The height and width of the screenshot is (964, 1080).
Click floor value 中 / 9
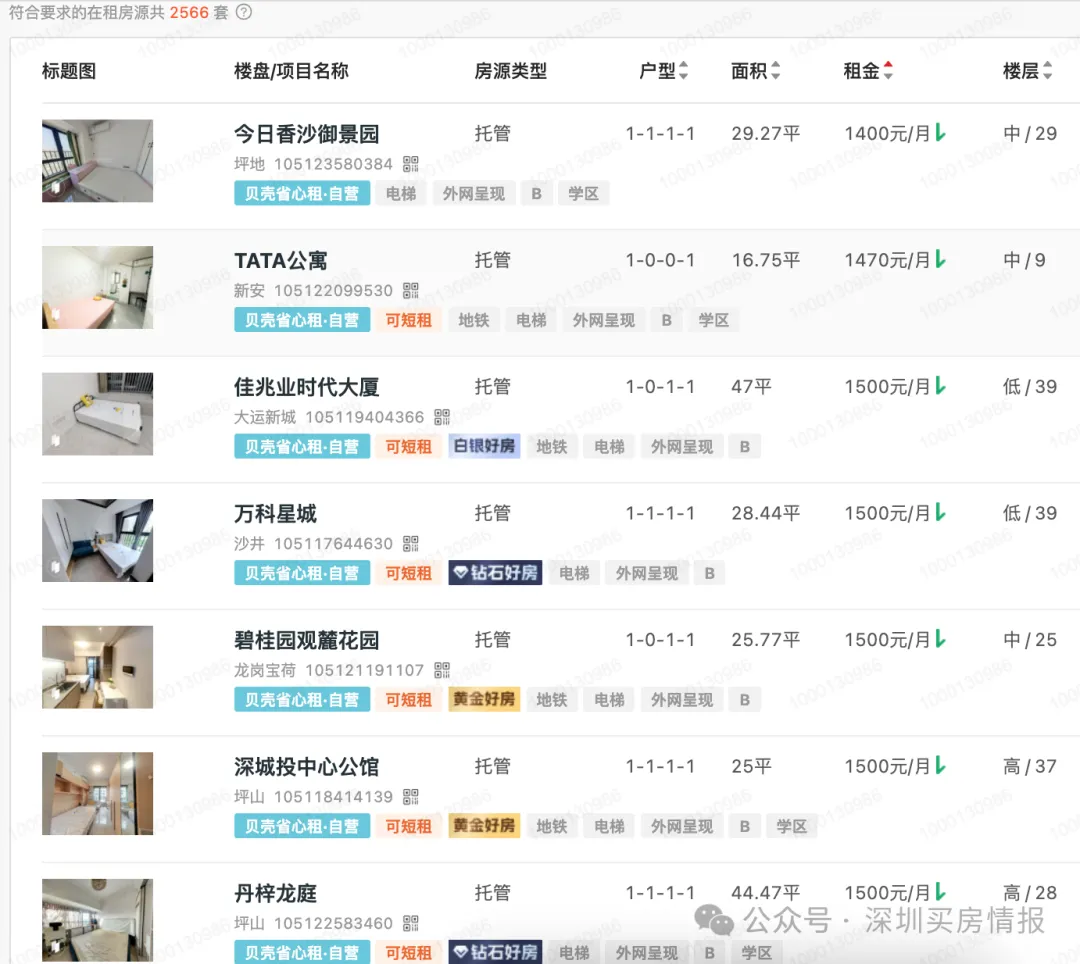[1024, 260]
